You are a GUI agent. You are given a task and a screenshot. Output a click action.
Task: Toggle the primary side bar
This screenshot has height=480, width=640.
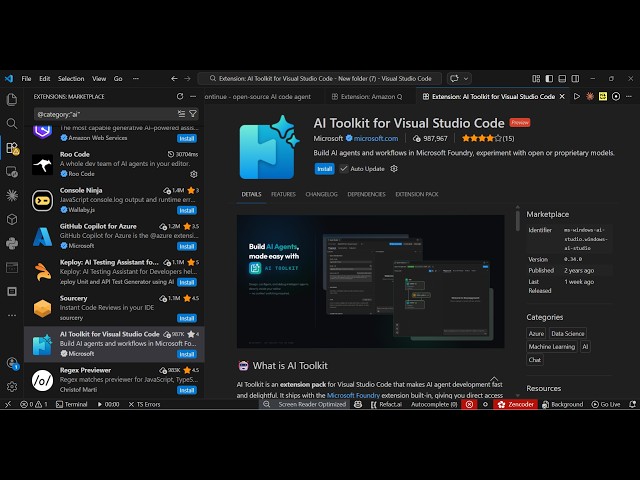(x=549, y=78)
